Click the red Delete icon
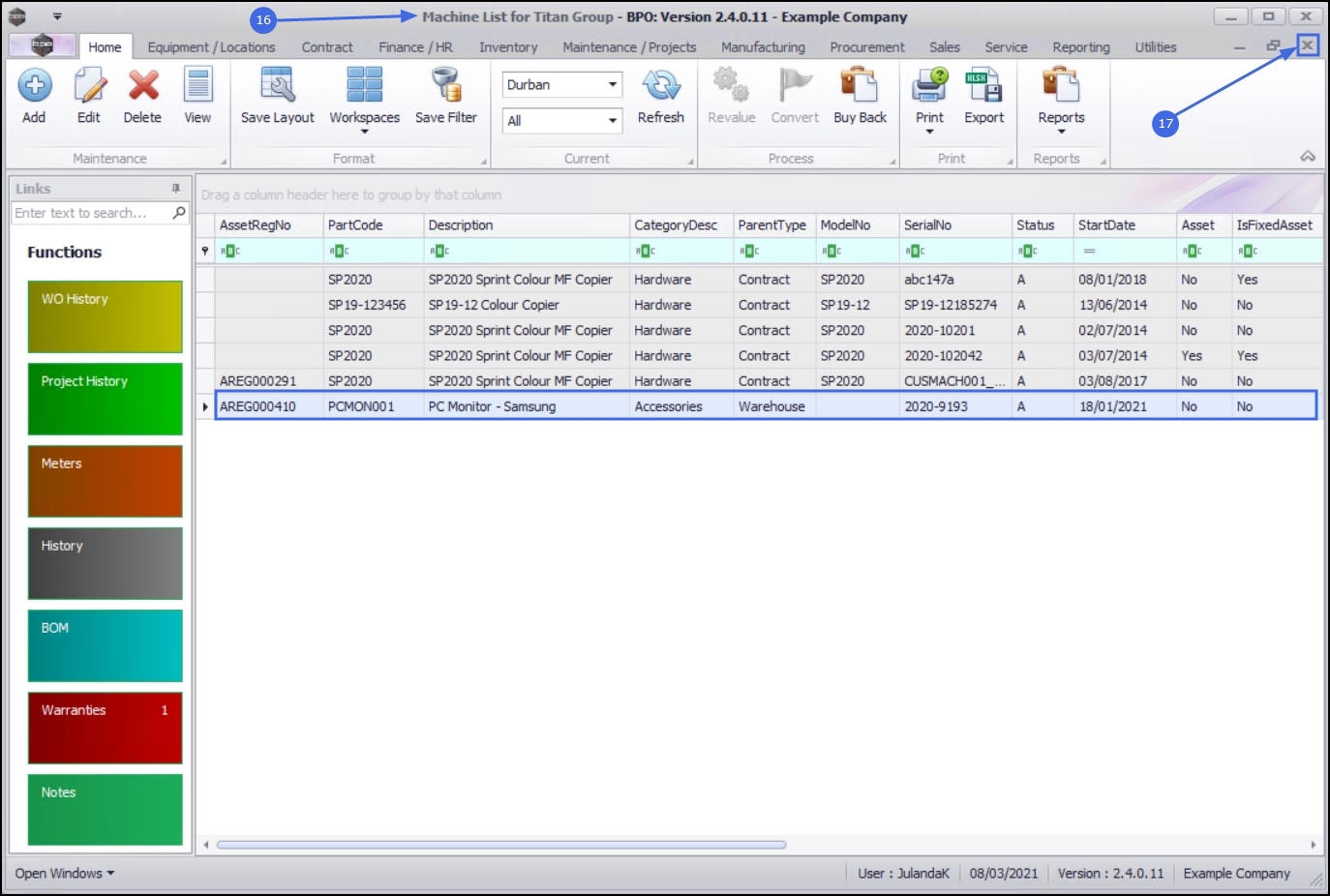 [143, 86]
